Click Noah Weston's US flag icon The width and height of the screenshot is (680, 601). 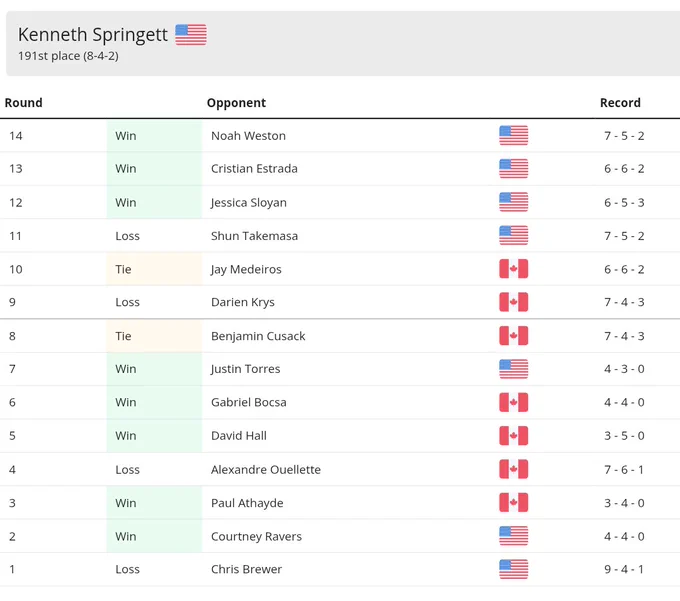point(513,136)
